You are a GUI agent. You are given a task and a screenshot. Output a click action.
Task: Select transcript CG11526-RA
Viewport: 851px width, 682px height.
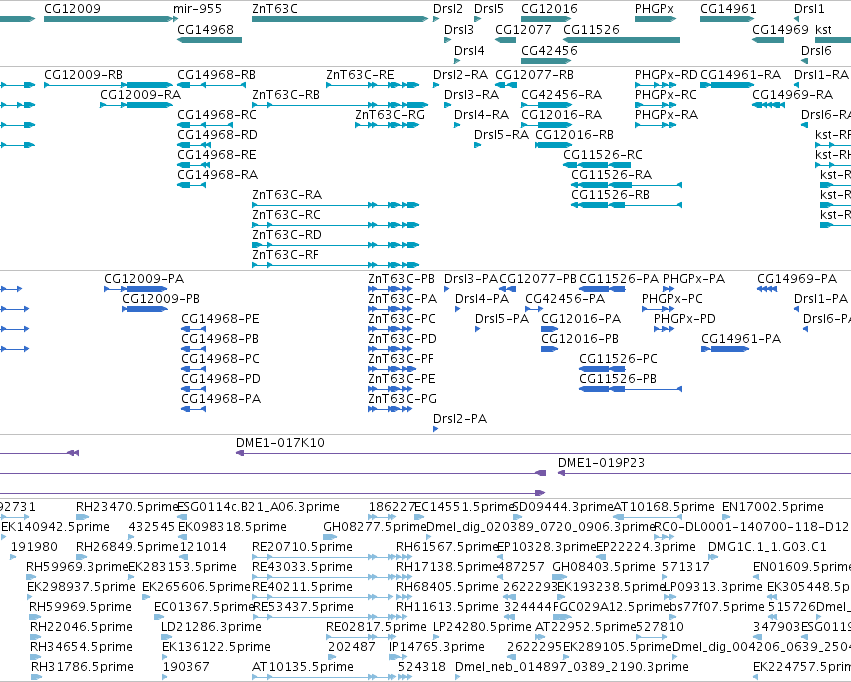[626, 185]
